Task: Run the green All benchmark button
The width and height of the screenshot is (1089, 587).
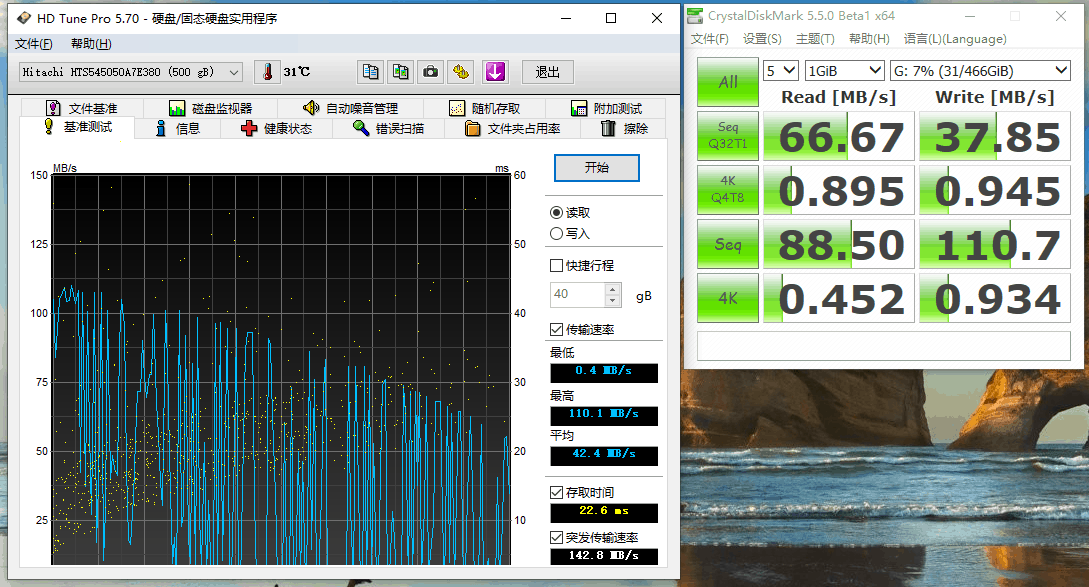Action: click(x=728, y=82)
